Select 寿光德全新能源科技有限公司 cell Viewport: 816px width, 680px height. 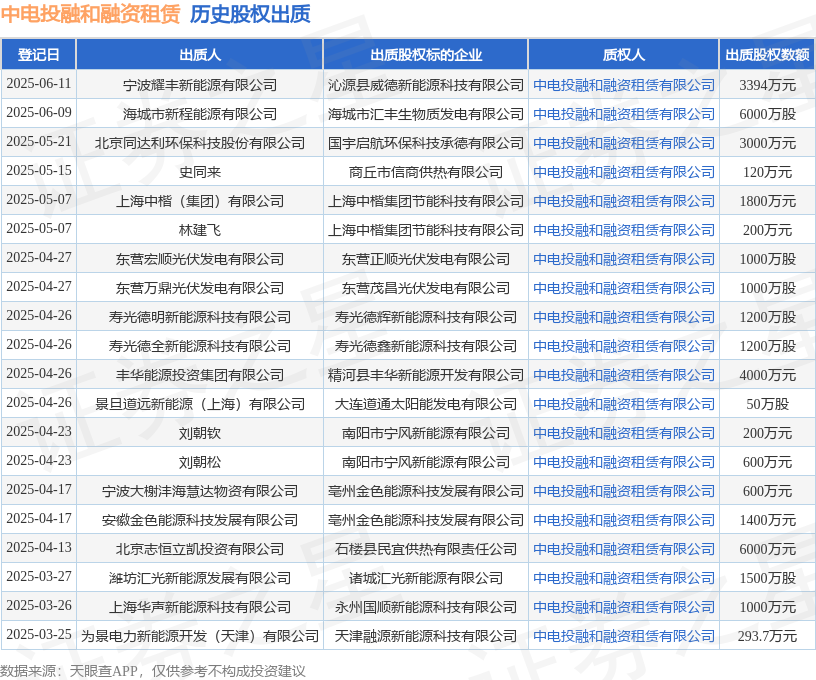point(200,346)
